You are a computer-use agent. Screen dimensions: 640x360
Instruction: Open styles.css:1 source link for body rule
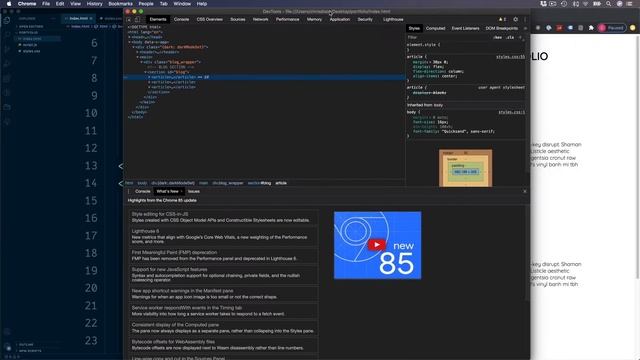click(511, 112)
